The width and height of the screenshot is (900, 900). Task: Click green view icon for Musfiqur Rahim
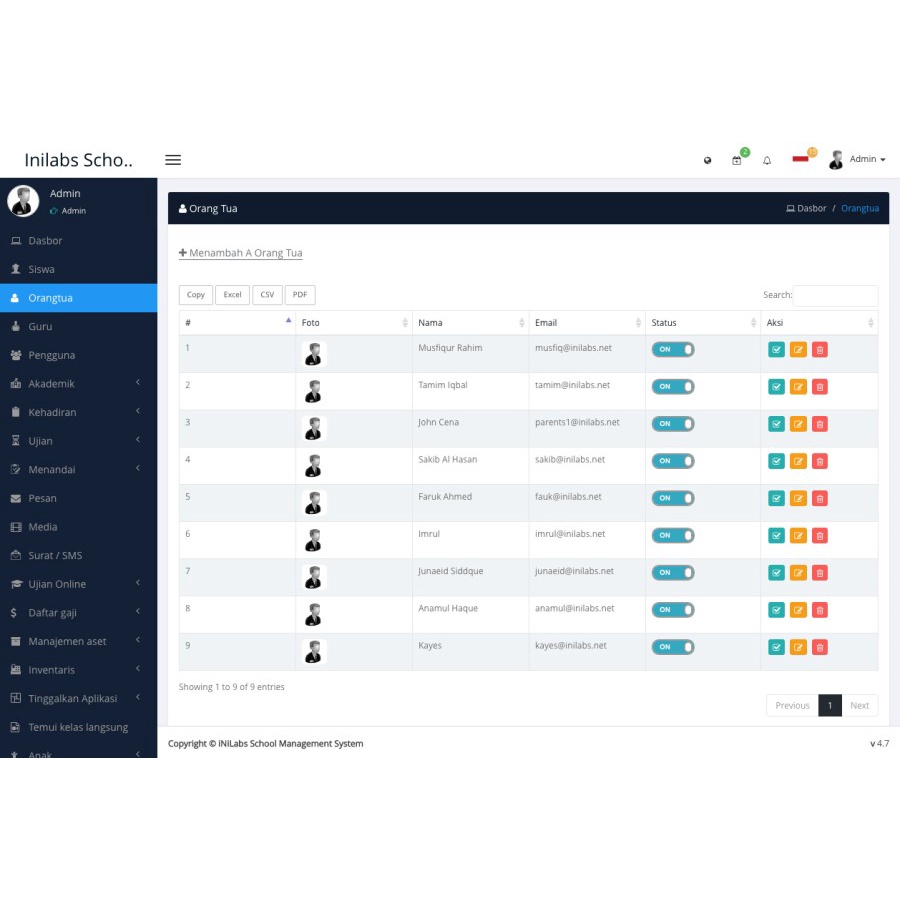click(776, 350)
